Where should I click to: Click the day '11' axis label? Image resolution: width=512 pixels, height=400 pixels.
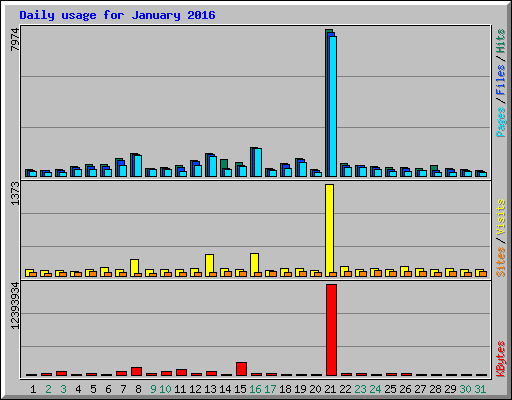point(180,389)
